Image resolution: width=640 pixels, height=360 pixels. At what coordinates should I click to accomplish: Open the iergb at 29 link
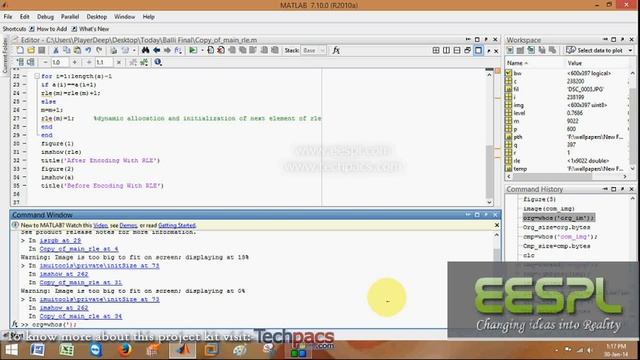[x=60, y=240]
